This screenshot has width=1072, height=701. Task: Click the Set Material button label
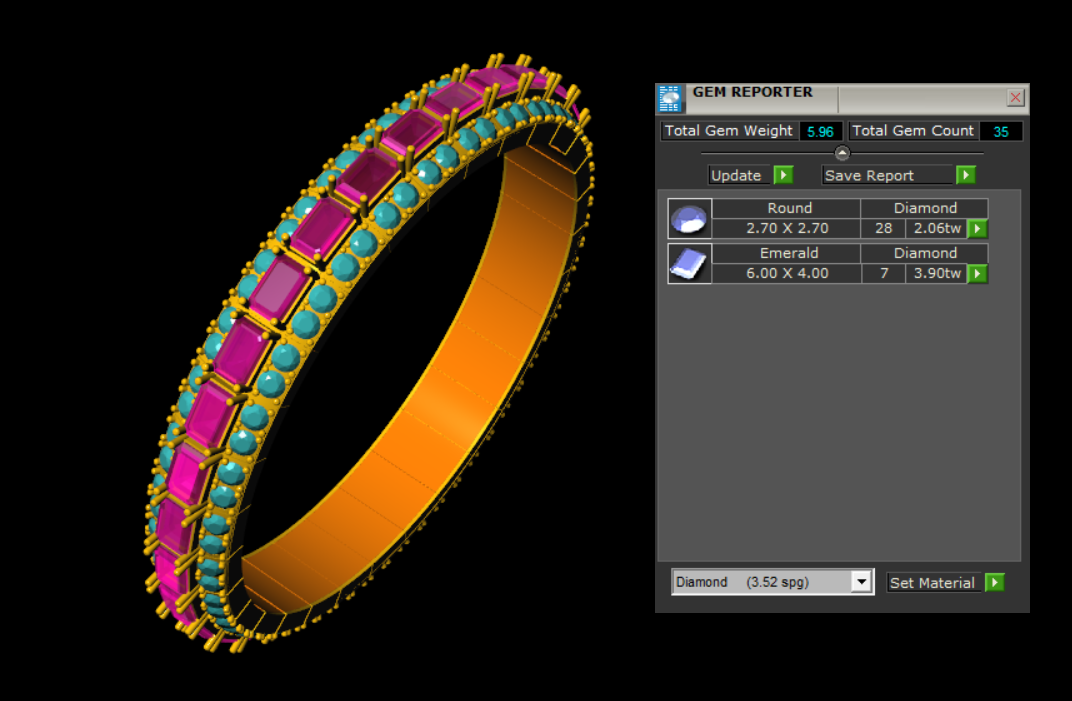[932, 583]
